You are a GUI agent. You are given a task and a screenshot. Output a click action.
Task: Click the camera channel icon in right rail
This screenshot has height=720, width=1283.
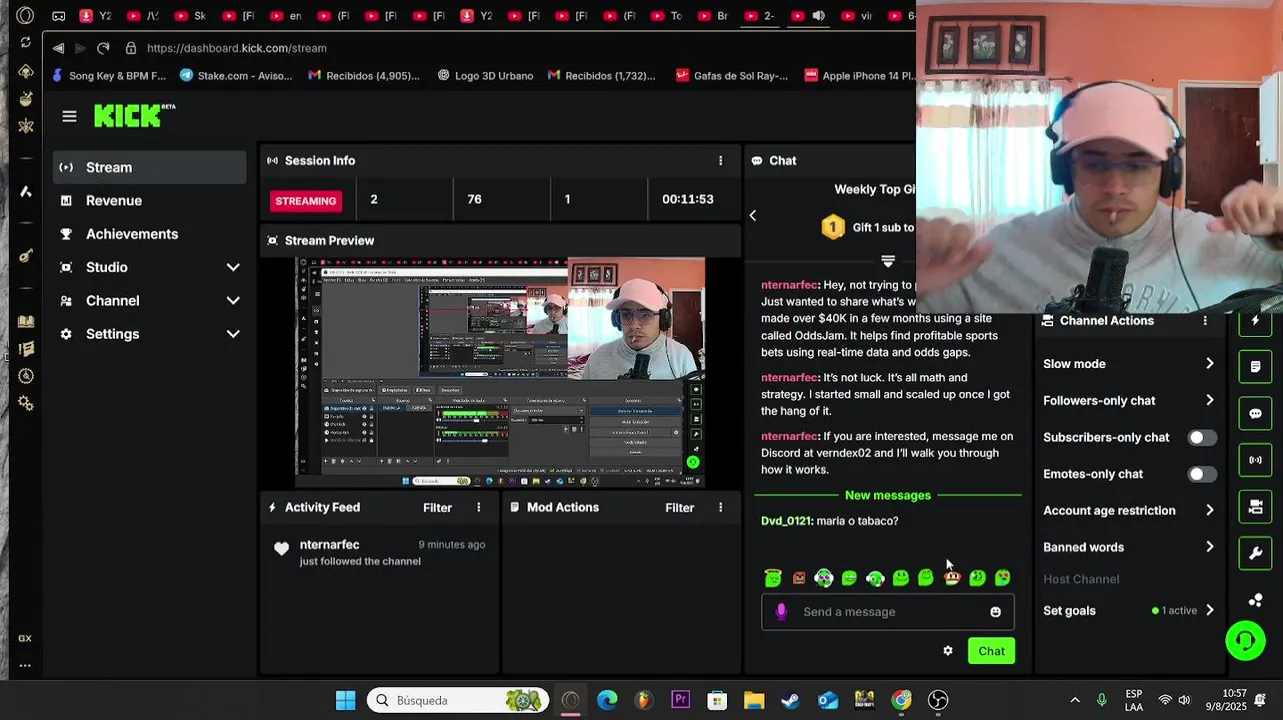(x=1255, y=506)
